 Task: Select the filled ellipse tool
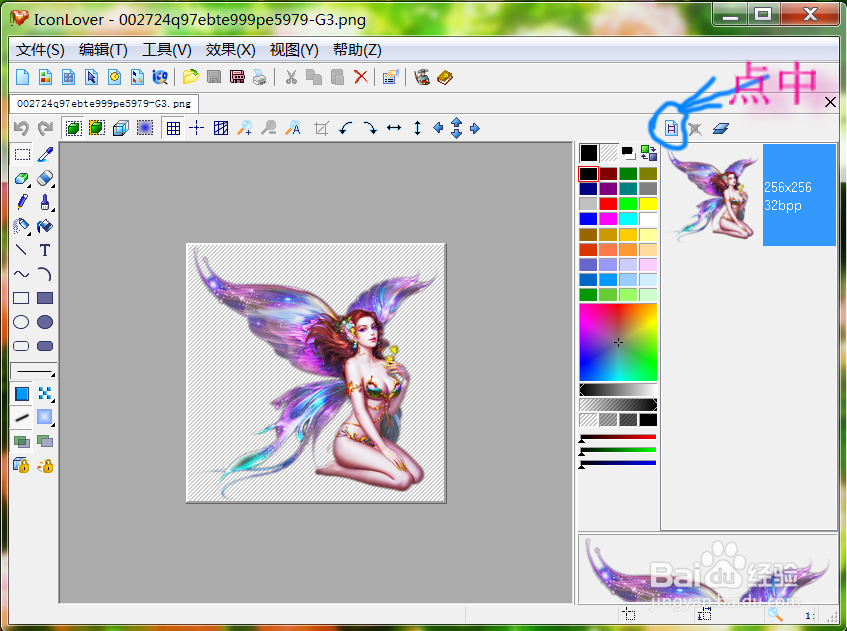[45, 322]
